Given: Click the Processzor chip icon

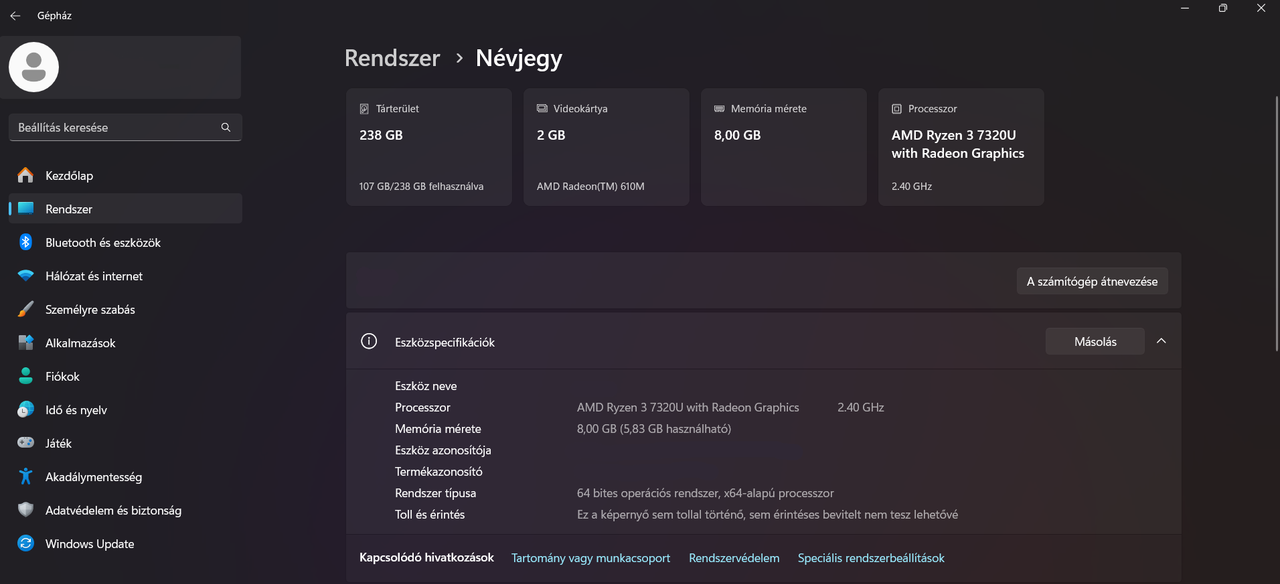Looking at the screenshot, I should pyautogui.click(x=897, y=109).
